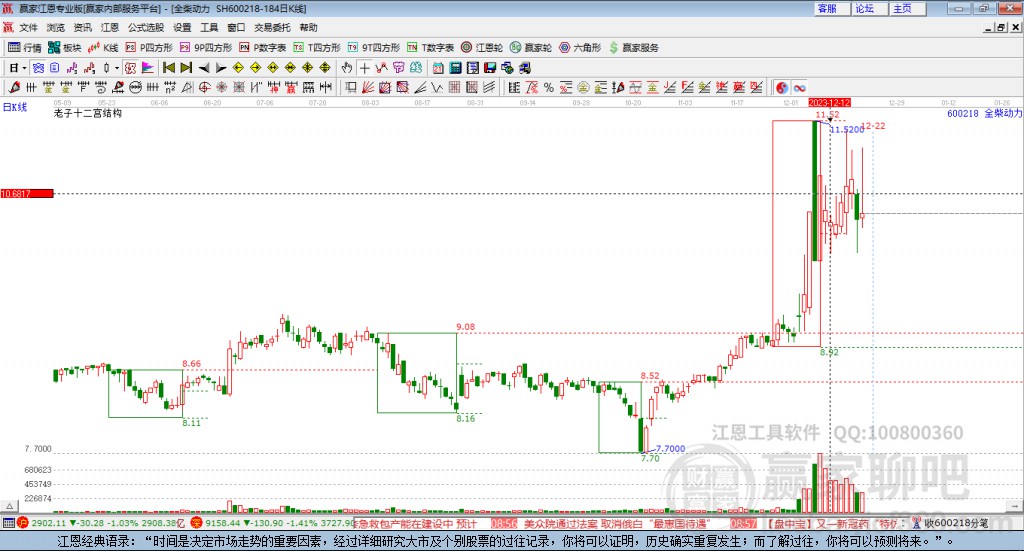Open the calendar icon in toolbar

438,68
